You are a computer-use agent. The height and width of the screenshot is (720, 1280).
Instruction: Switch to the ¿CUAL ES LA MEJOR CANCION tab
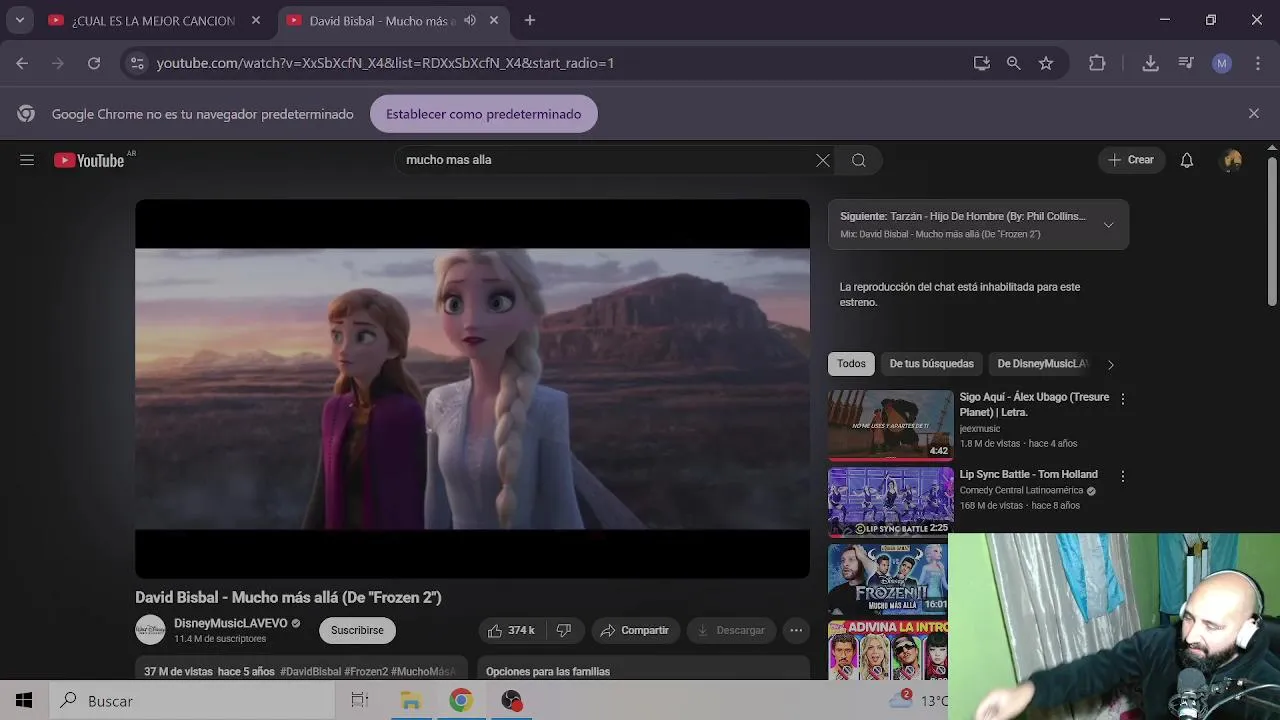point(155,20)
